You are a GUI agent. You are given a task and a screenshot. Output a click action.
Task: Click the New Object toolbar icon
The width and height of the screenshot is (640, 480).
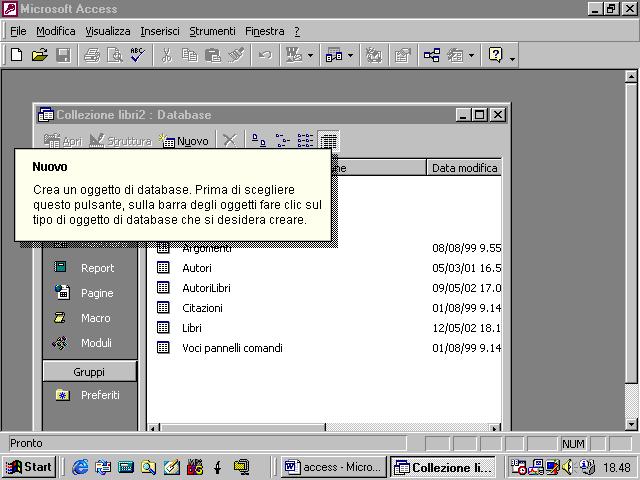[455, 55]
